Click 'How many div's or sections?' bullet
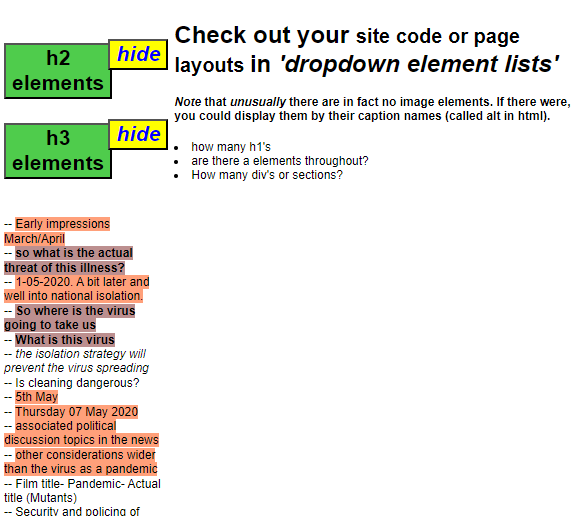Screen dimensions: 581x516 [x=267, y=175]
